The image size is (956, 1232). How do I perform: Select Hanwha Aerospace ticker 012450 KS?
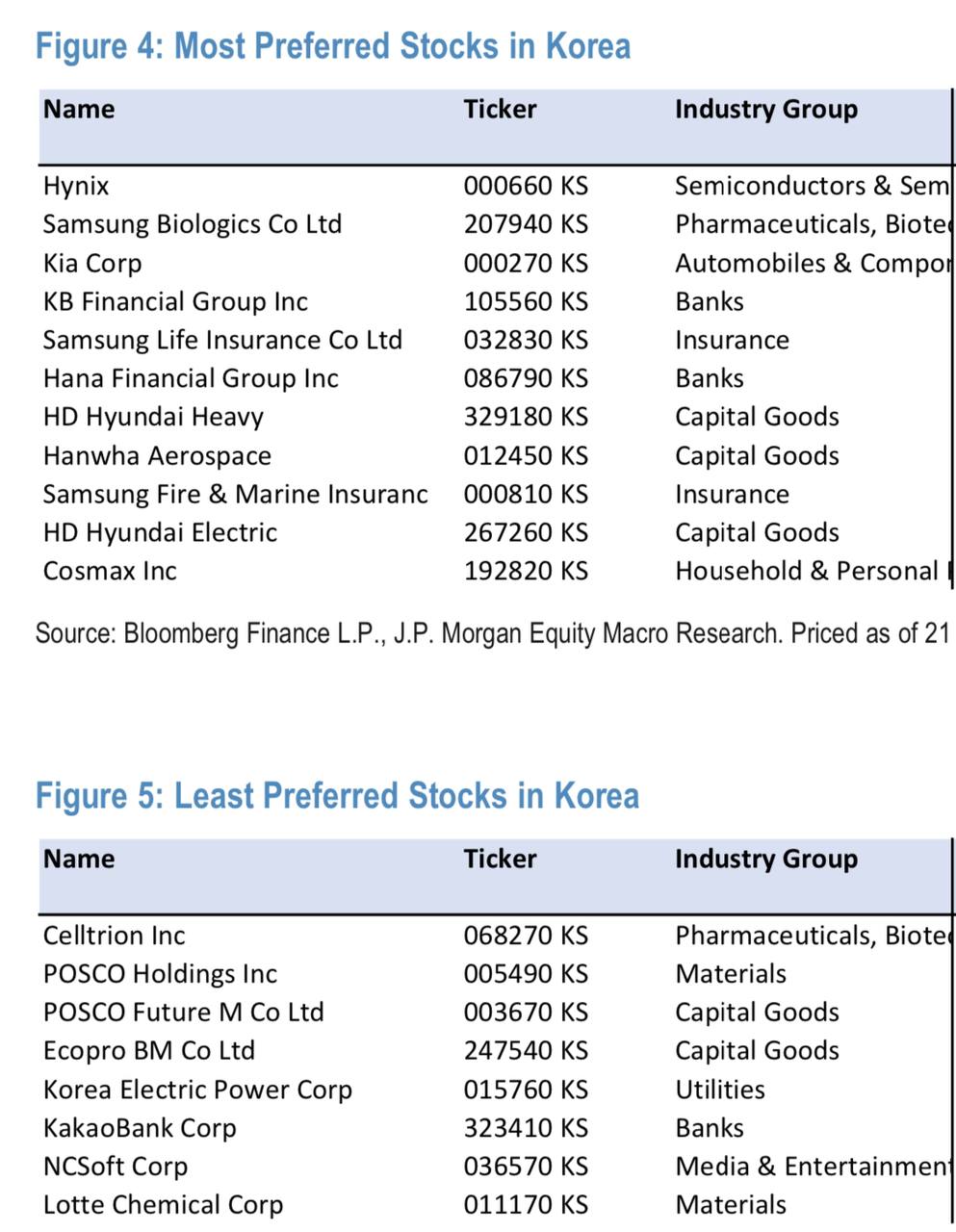tap(526, 455)
